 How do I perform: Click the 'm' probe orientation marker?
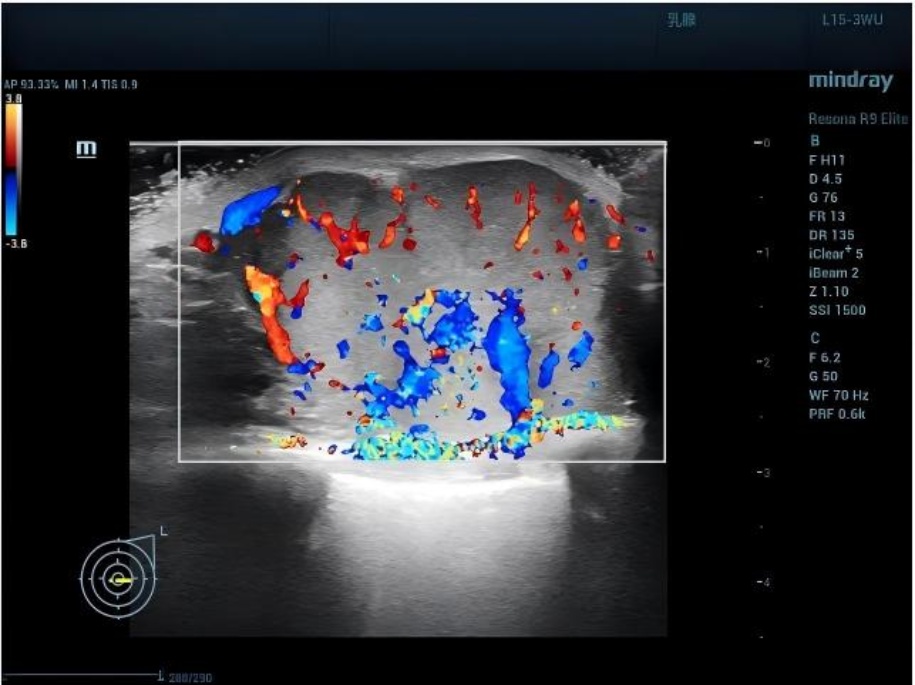click(87, 149)
